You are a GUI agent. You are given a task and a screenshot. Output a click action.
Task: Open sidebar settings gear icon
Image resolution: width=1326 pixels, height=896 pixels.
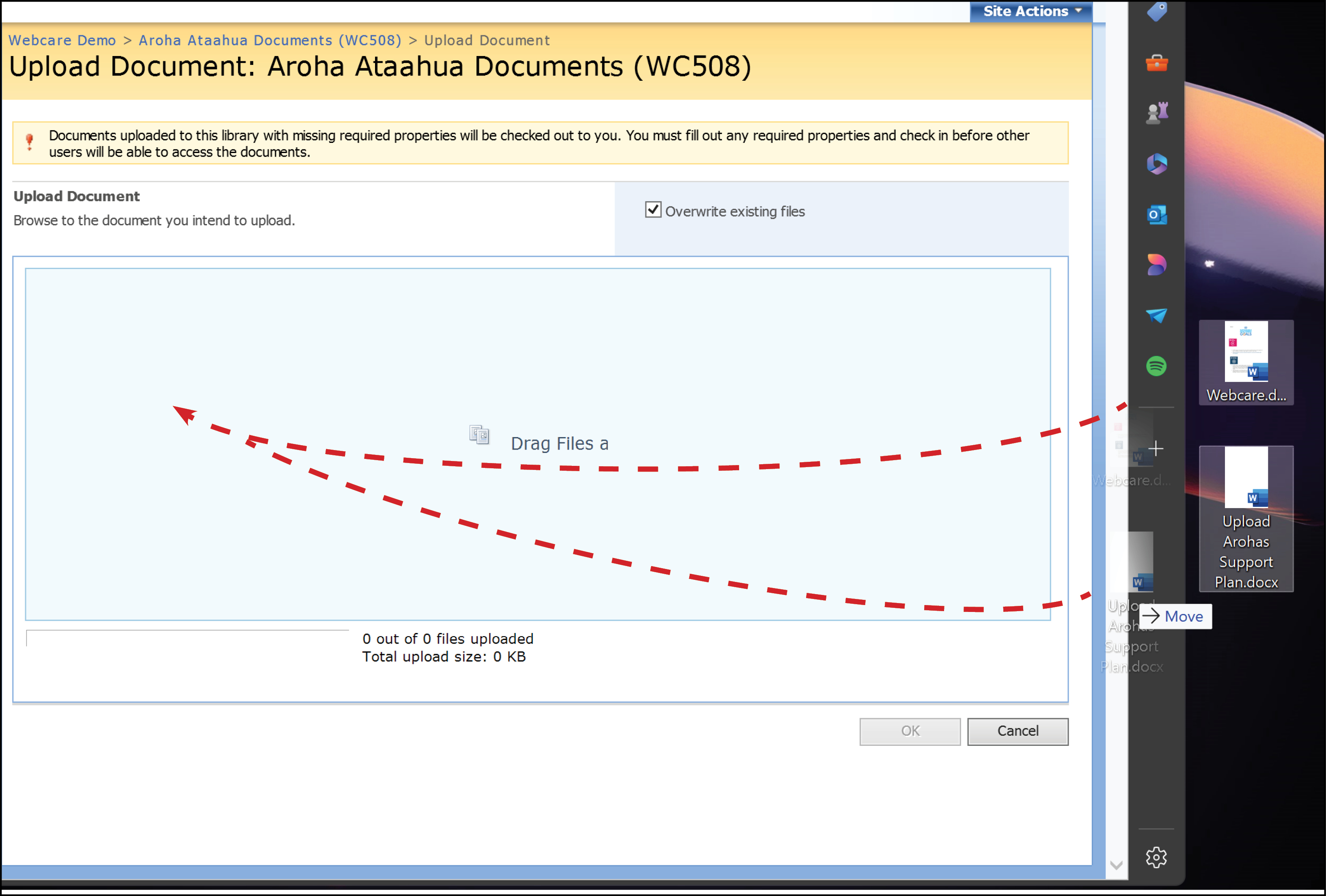[x=1156, y=857]
